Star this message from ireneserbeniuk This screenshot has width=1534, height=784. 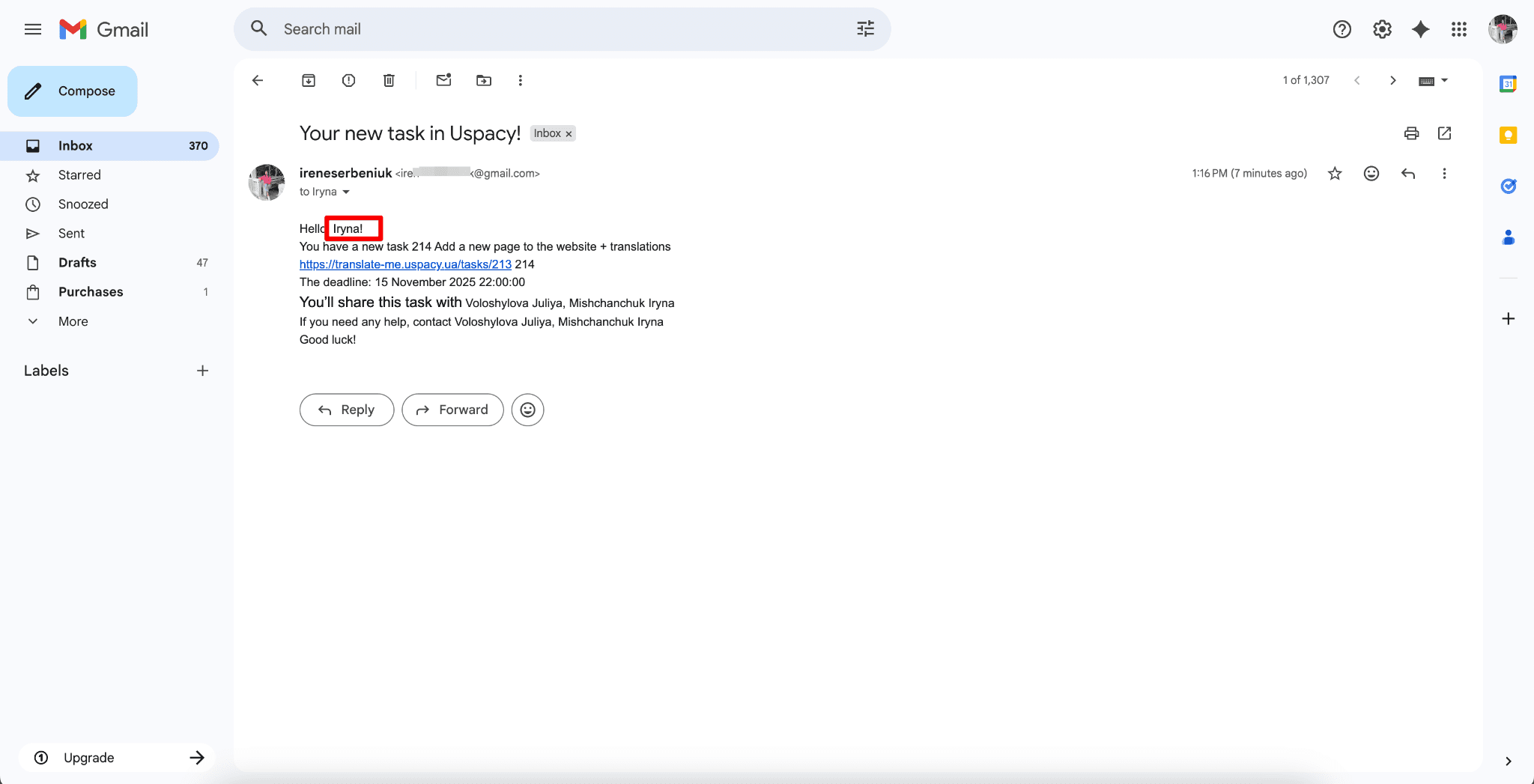pyautogui.click(x=1335, y=174)
